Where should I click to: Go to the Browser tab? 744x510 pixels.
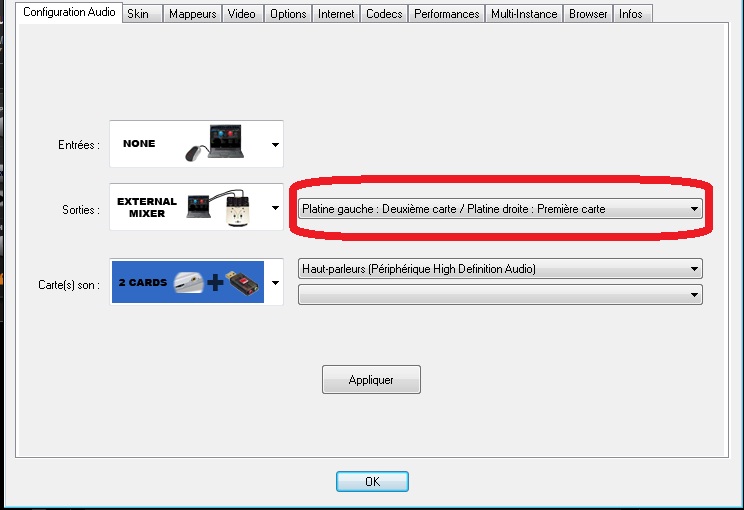pyautogui.click(x=588, y=14)
